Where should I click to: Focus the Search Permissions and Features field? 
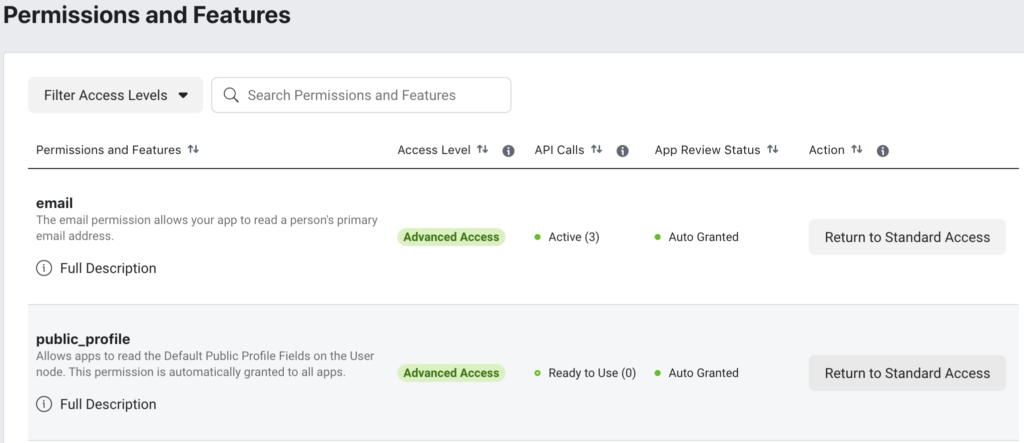[x=361, y=95]
